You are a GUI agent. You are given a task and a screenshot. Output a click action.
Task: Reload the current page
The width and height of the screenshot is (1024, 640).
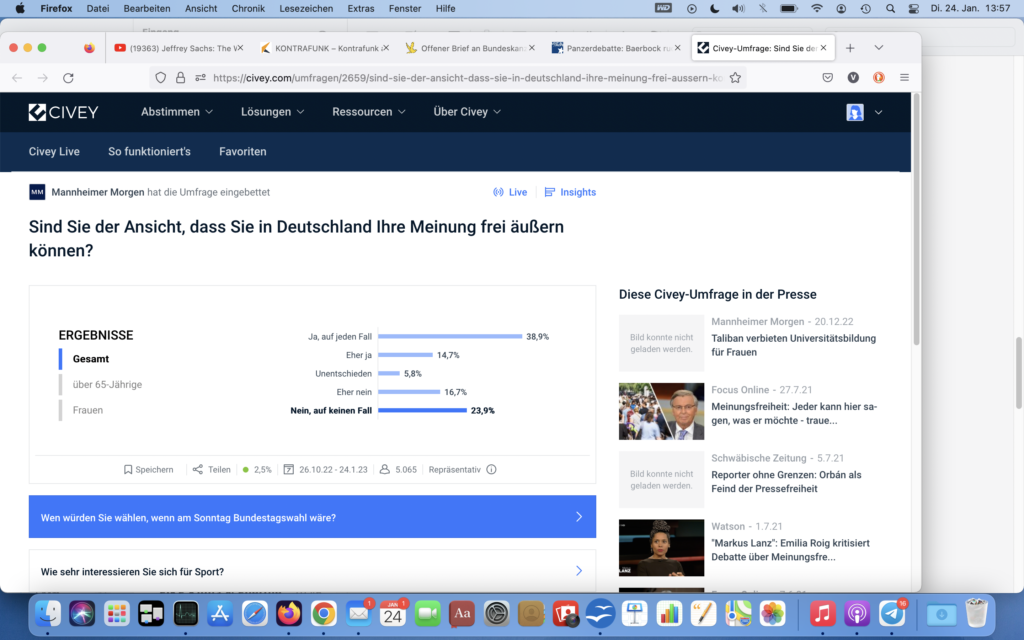pyautogui.click(x=68, y=77)
